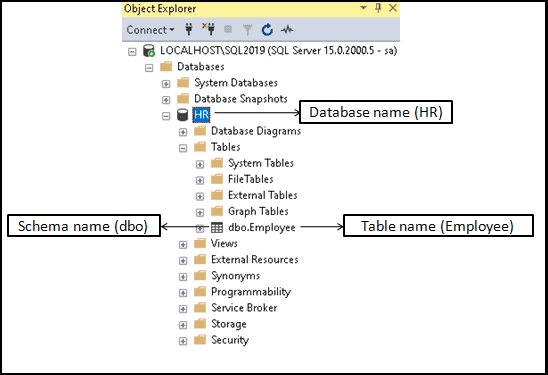This screenshot has width=548, height=375.
Task: Click the Storage folder icon
Action: [200, 324]
